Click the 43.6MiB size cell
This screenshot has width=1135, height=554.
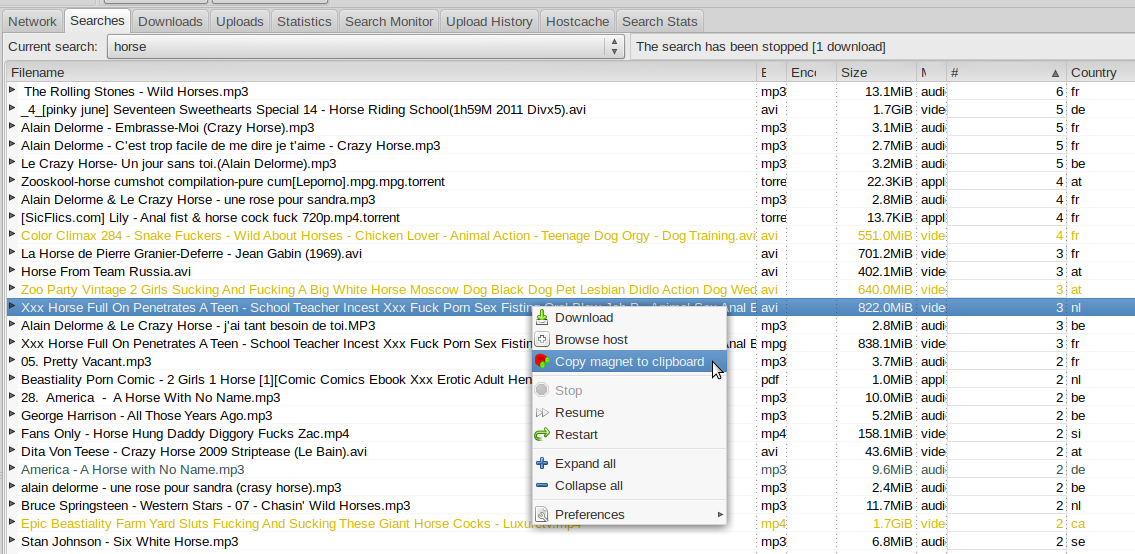pos(887,451)
